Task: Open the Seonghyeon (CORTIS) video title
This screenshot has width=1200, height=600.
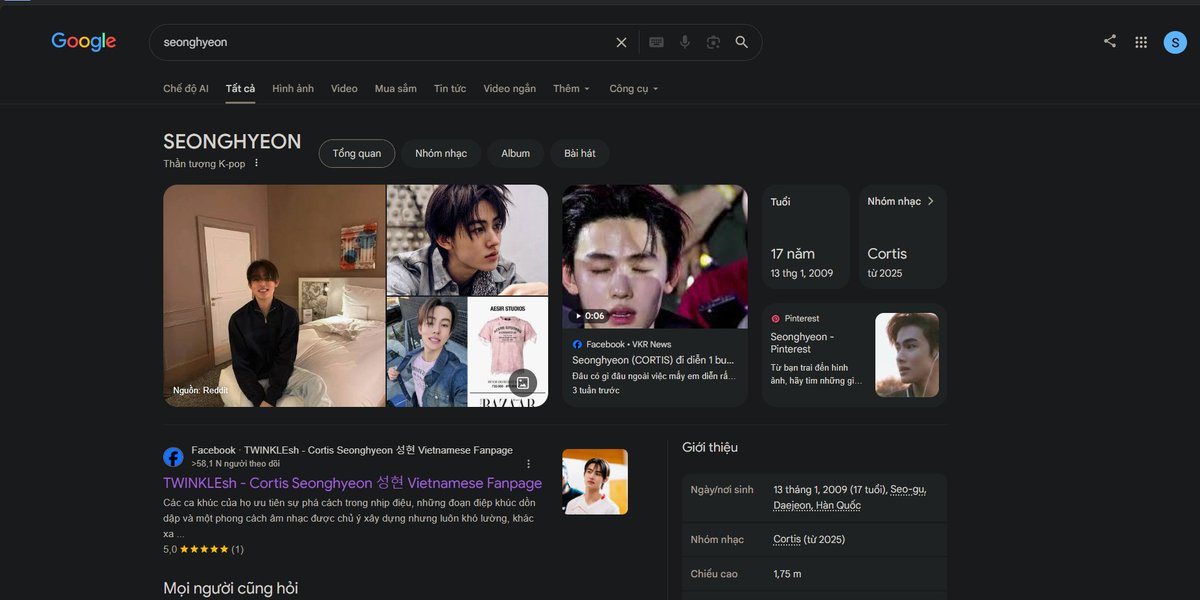Action: (x=653, y=359)
